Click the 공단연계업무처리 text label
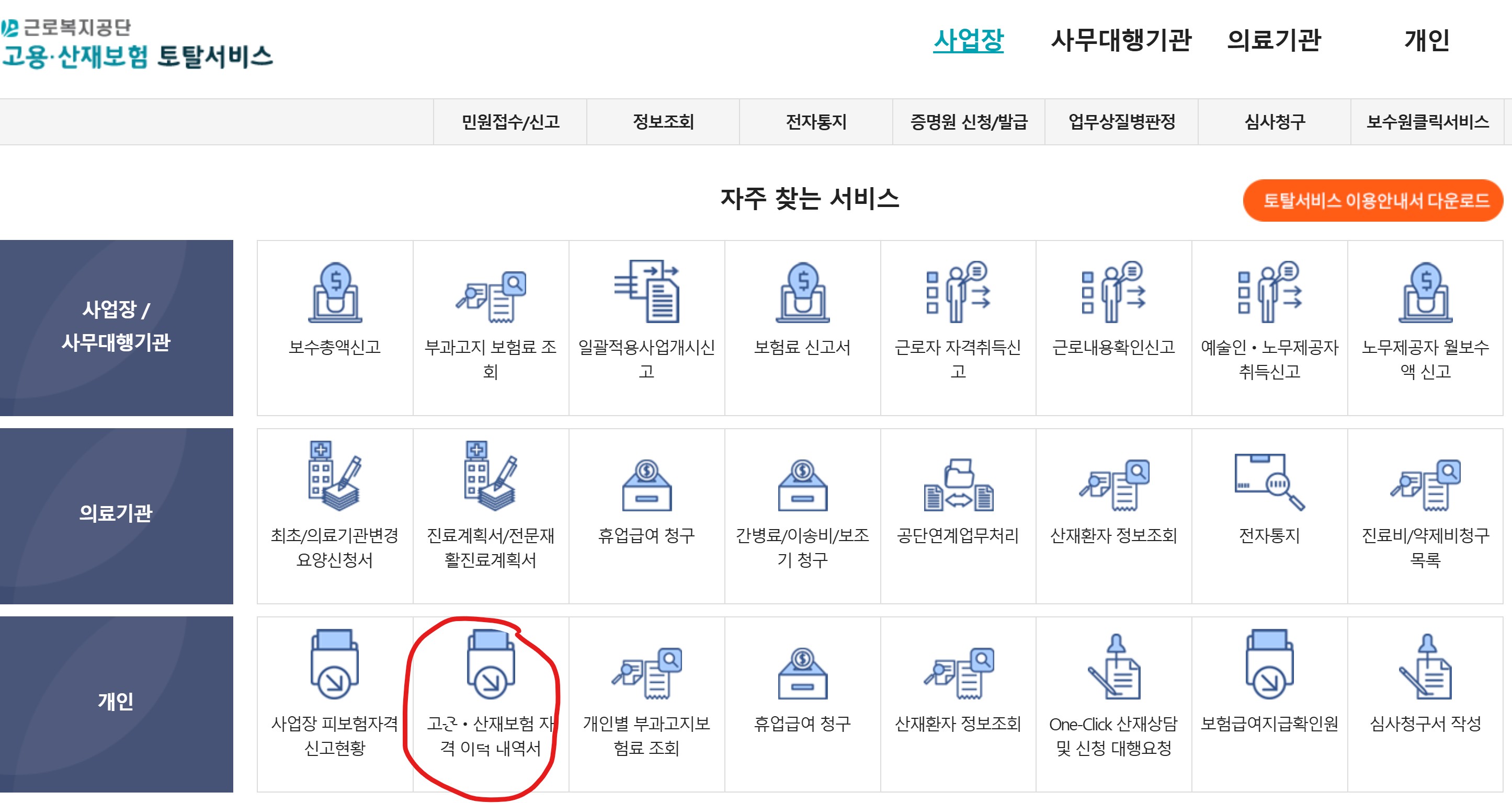Image resolution: width=1512 pixels, height=803 pixels. tap(958, 535)
